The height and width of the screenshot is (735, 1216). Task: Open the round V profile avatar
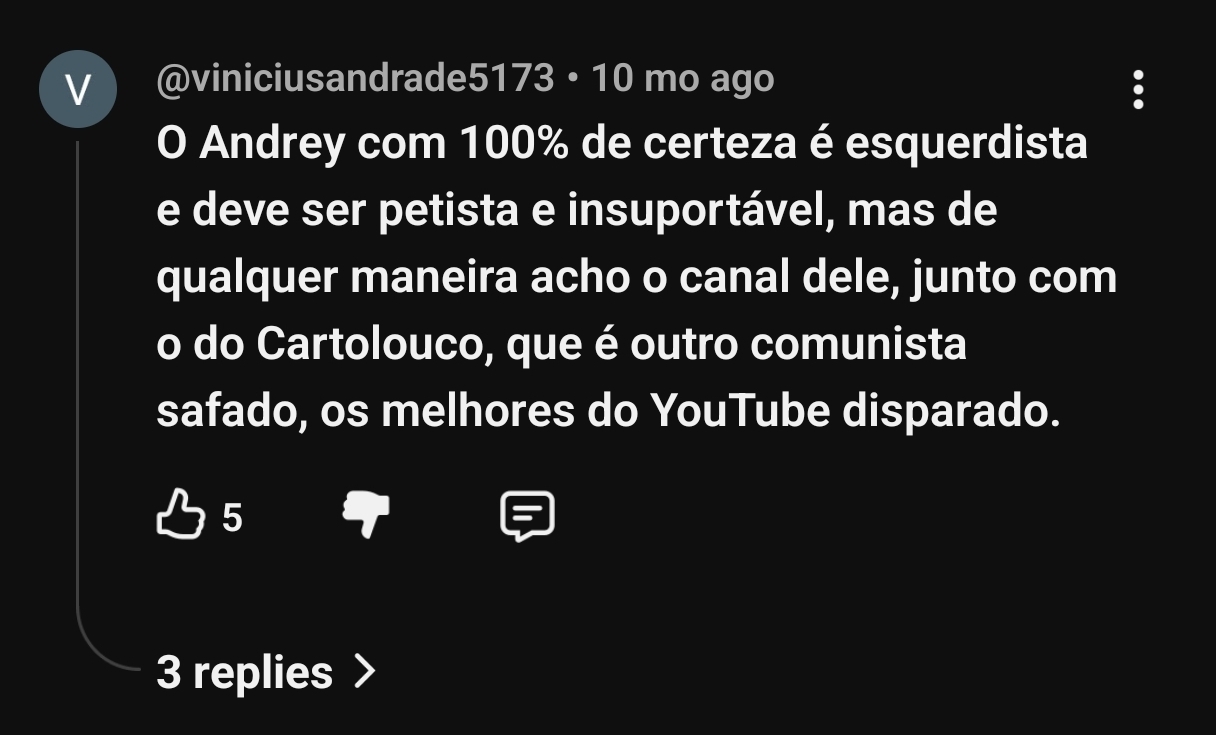click(x=78, y=89)
